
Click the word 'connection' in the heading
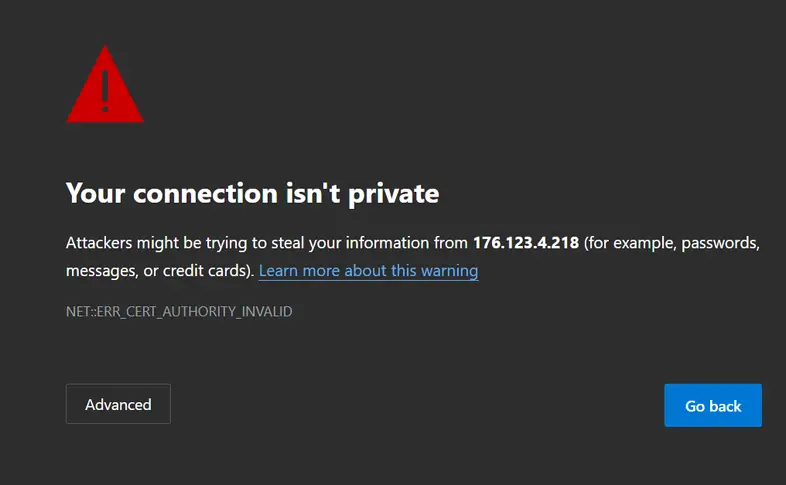[205, 193]
